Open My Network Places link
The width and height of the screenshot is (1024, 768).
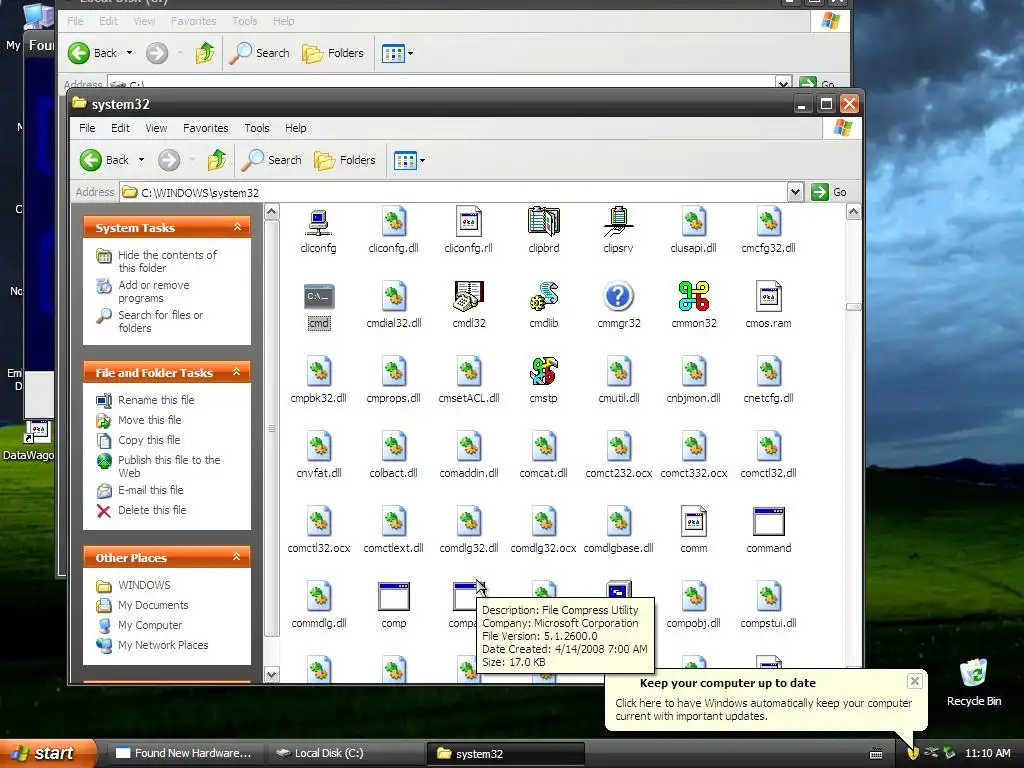[x=163, y=645]
